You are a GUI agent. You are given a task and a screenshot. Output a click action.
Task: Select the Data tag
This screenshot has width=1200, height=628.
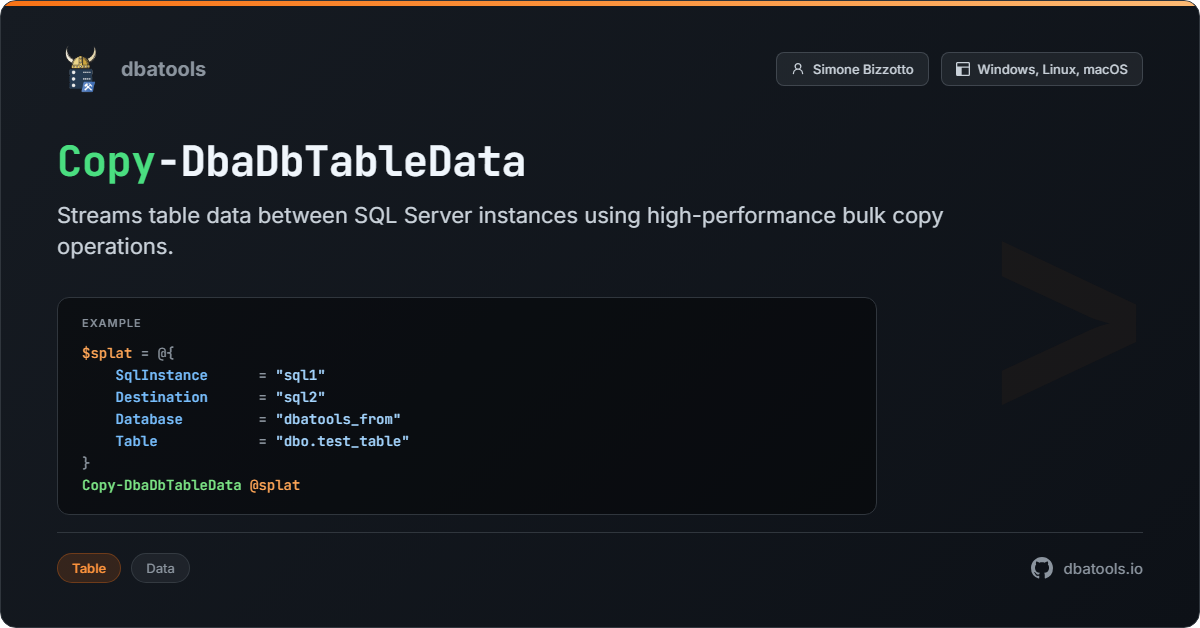[160, 568]
